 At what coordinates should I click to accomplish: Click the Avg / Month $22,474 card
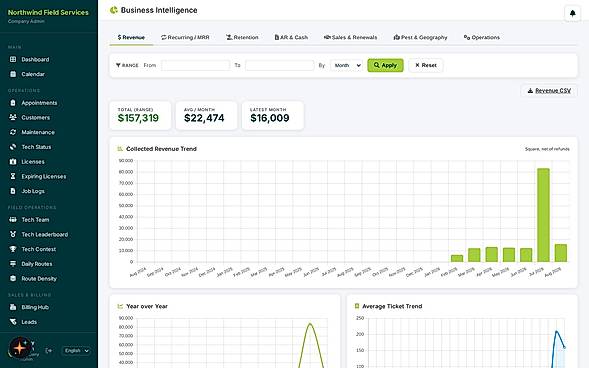[206, 116]
